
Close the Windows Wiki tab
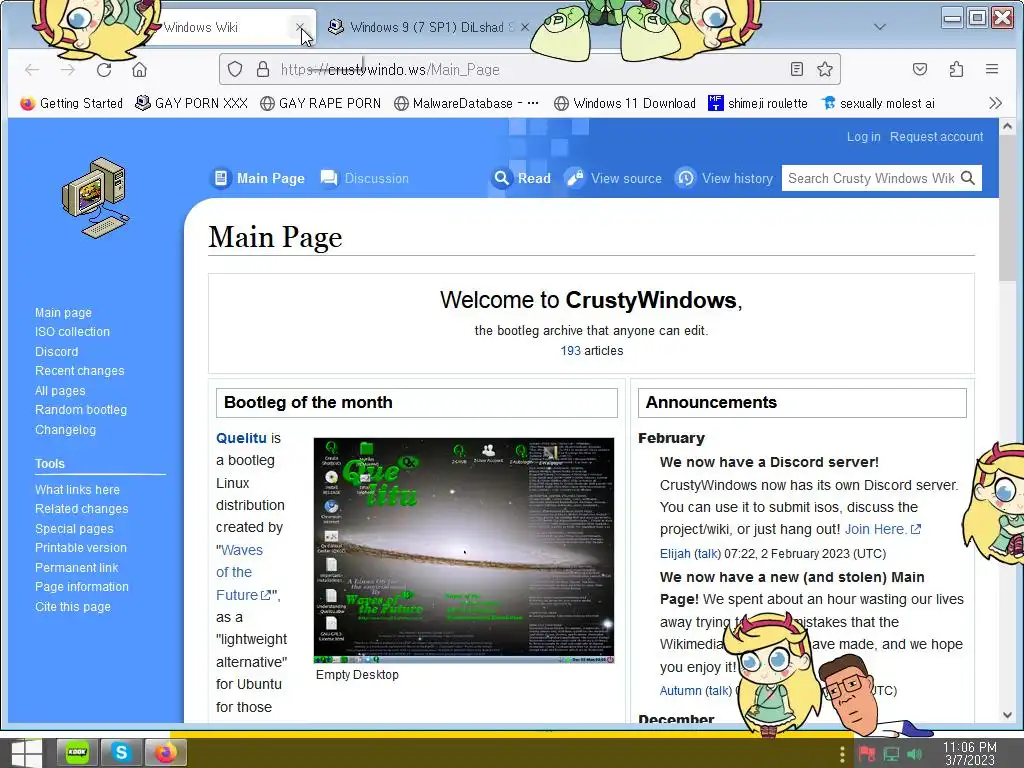(x=300, y=27)
